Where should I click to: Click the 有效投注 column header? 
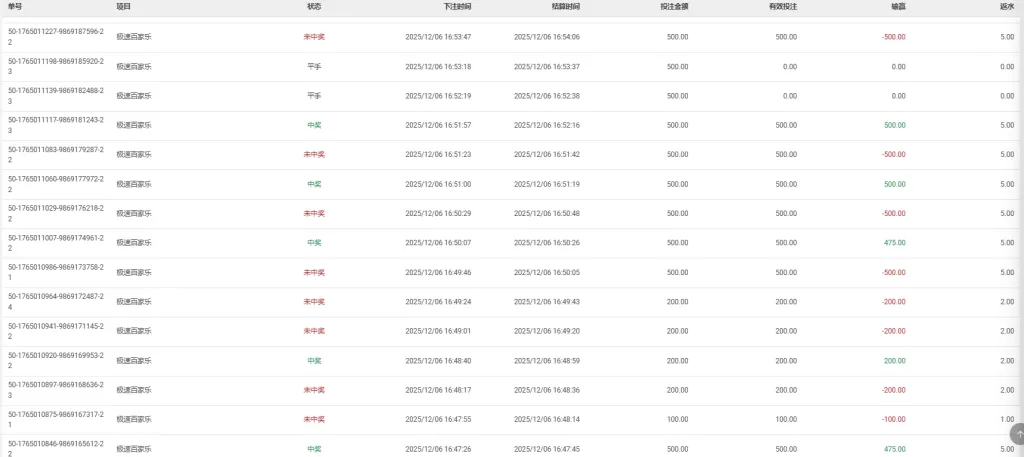[783, 6]
